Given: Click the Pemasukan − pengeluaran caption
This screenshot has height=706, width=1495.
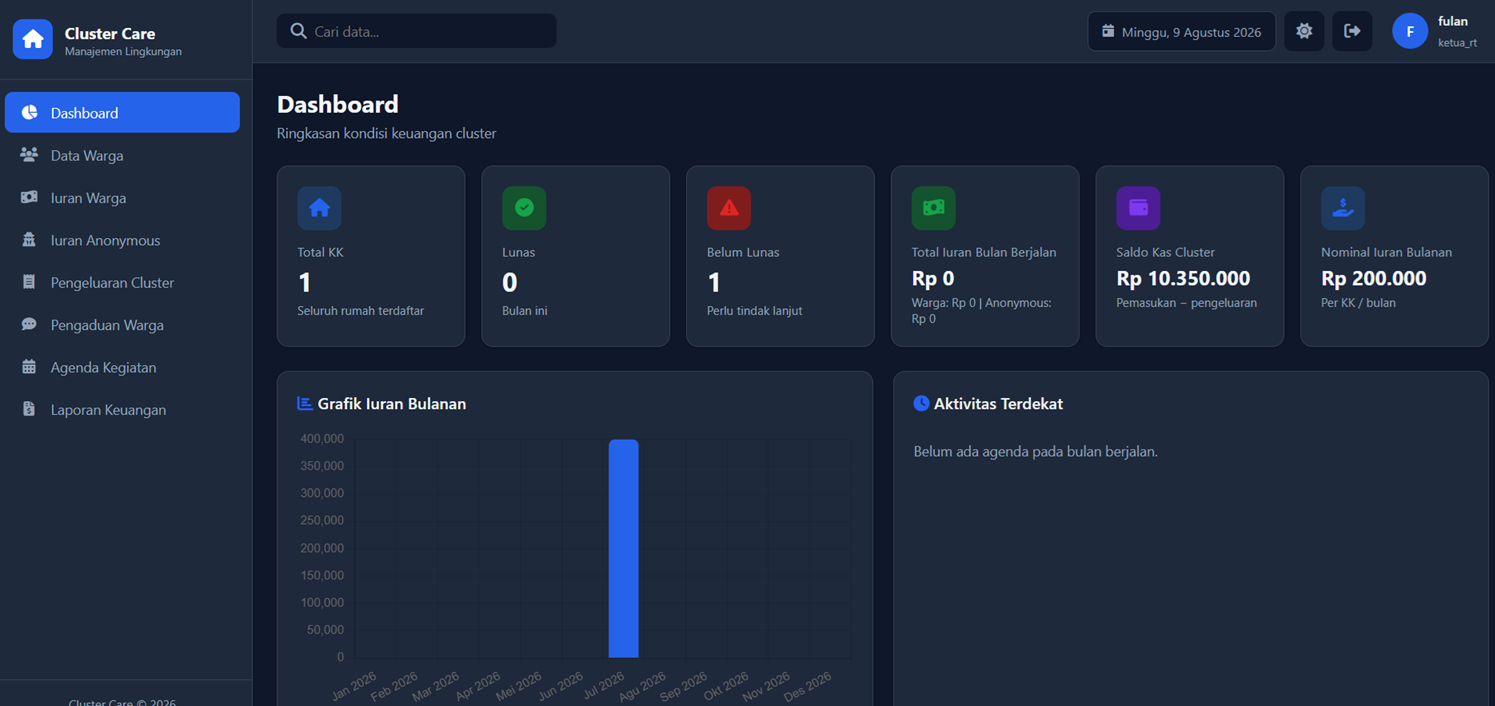Looking at the screenshot, I should tap(1187, 303).
